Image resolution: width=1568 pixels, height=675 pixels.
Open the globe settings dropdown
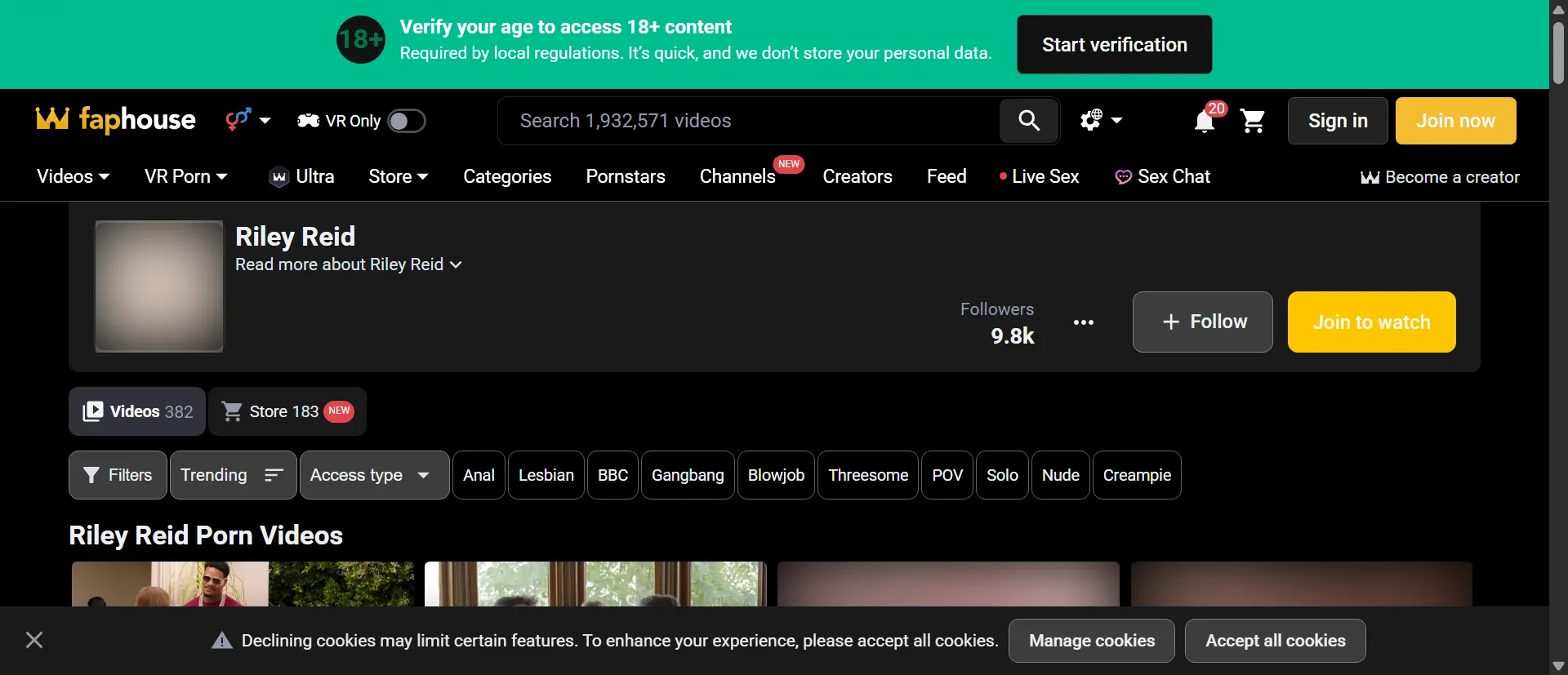(1101, 121)
